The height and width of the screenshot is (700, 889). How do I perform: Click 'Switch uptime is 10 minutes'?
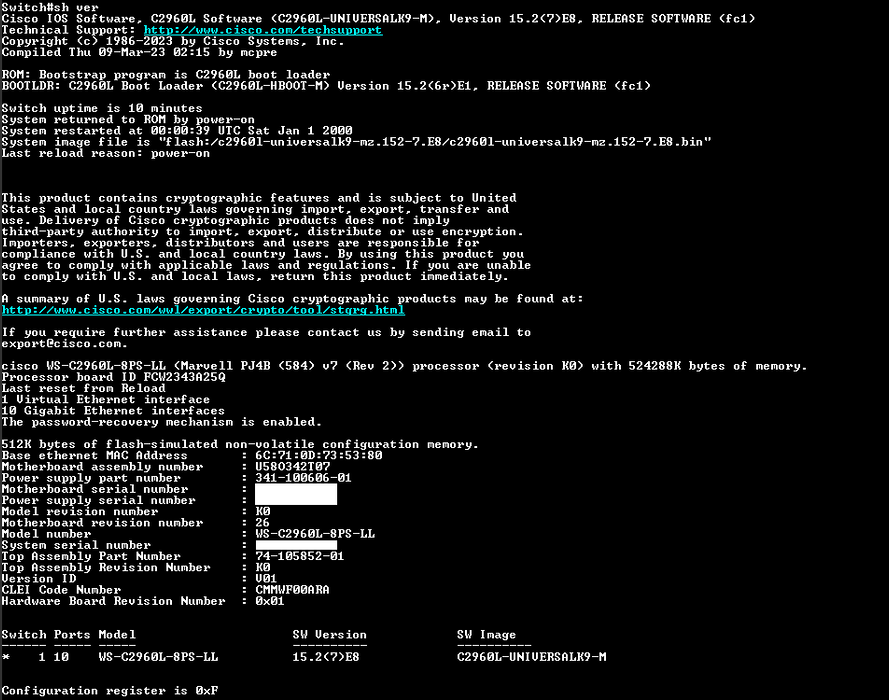(x=102, y=108)
